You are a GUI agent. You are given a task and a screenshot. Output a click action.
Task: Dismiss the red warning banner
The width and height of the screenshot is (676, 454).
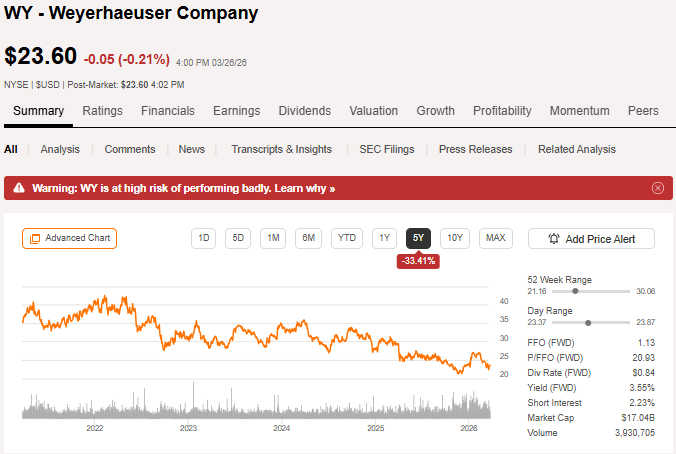pyautogui.click(x=657, y=188)
